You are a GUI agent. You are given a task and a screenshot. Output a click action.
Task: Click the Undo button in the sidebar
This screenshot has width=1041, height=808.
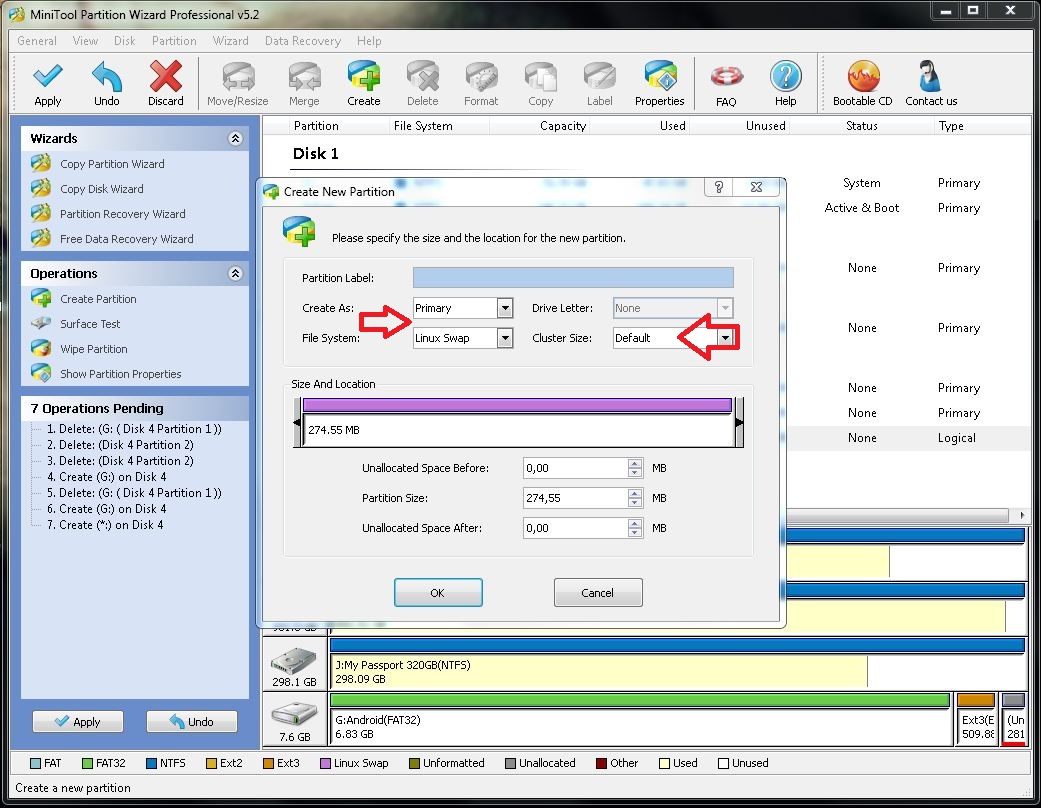[x=191, y=721]
